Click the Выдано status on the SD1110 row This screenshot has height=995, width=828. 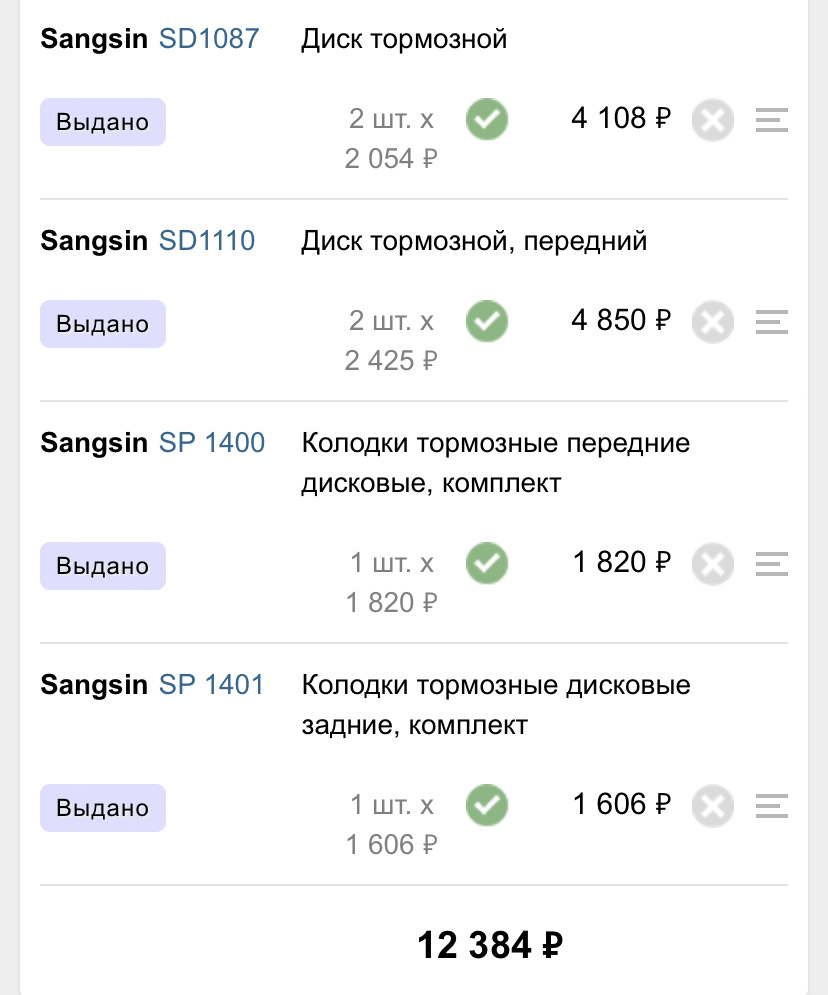pos(102,323)
